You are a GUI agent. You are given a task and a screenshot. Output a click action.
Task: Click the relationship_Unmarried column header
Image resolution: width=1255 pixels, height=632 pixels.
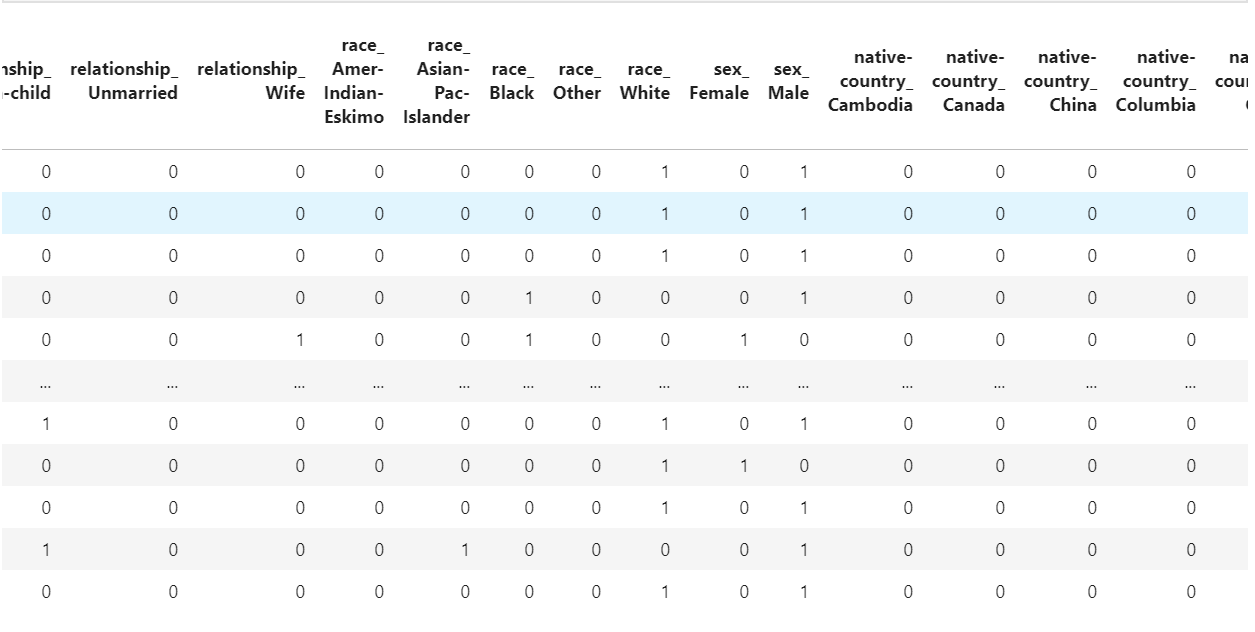(x=124, y=81)
